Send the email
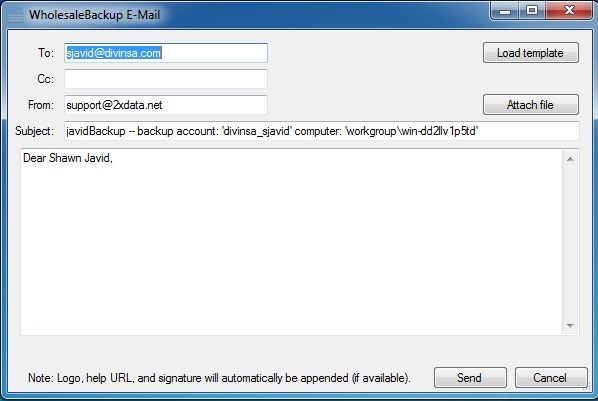The image size is (598, 401). [x=470, y=378]
